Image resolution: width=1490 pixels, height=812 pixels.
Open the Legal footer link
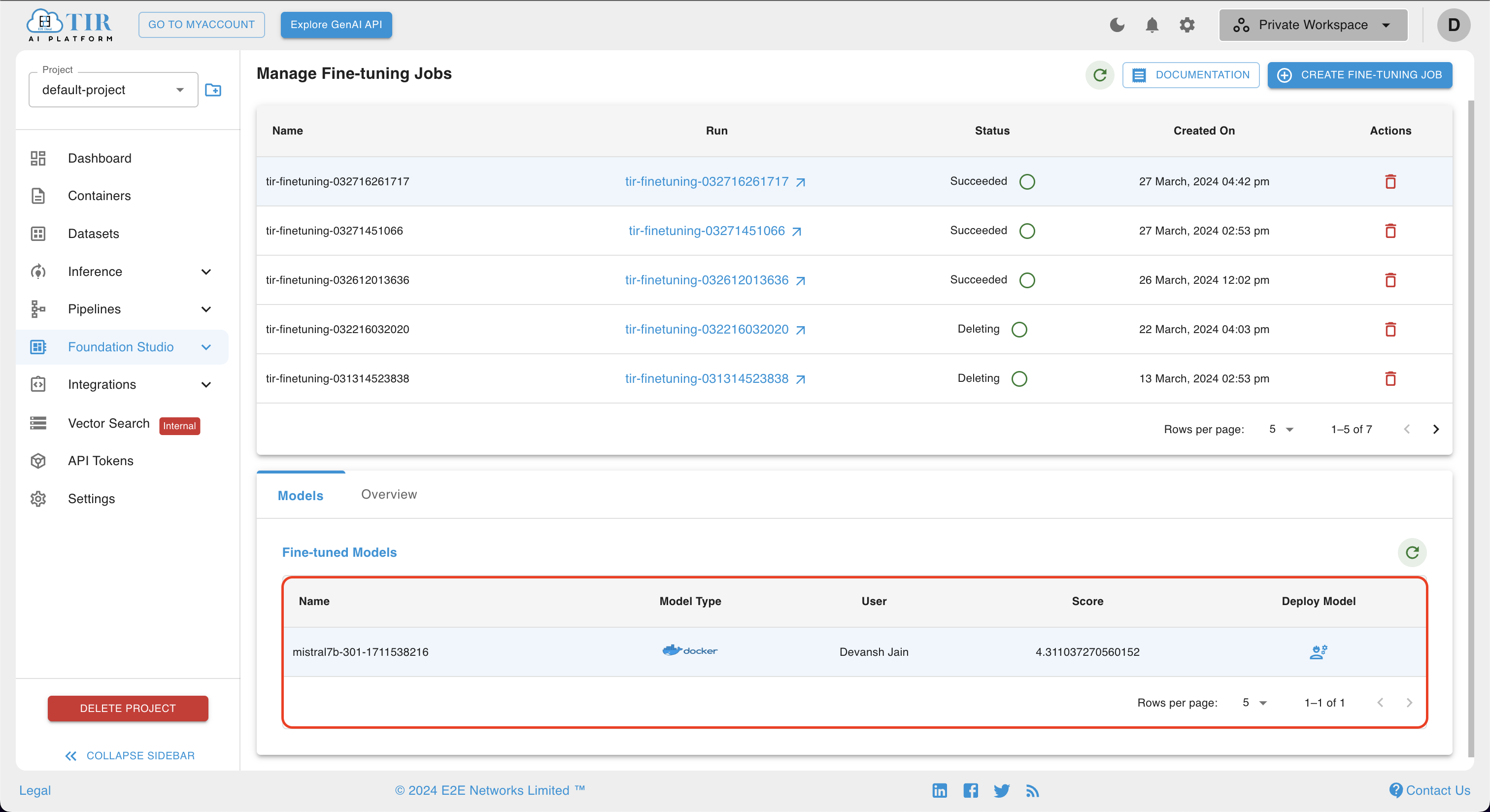tap(34, 790)
